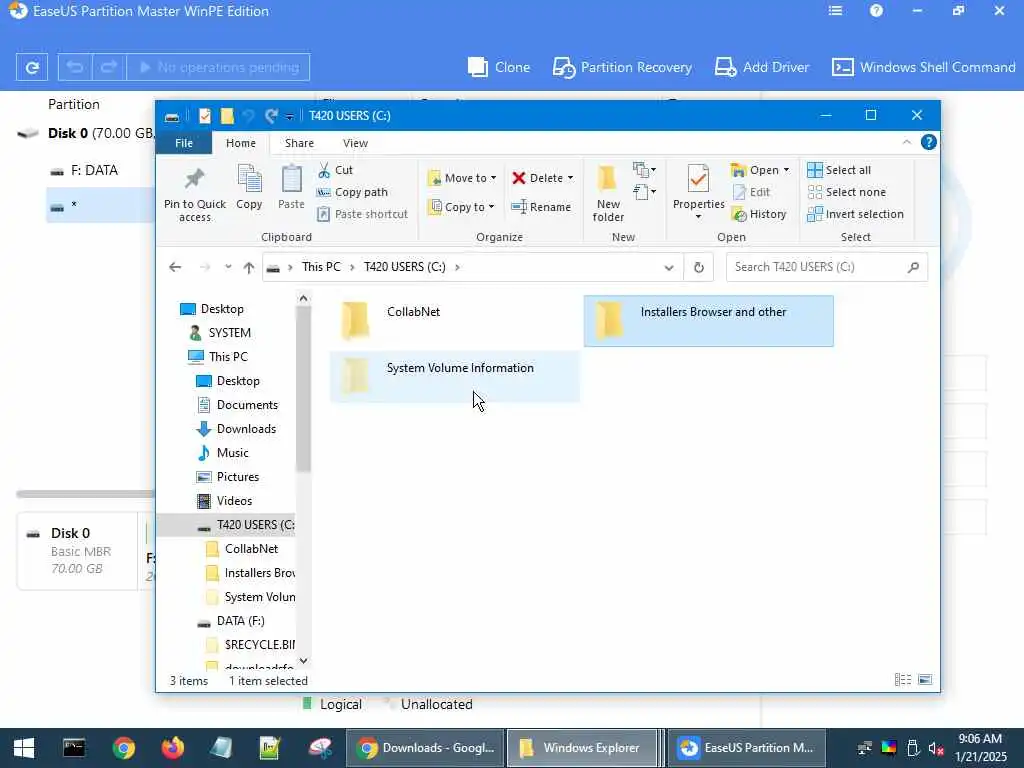Select SYSTEM in the navigation pane
Viewport: 1024px width, 768px height.
[x=229, y=333]
